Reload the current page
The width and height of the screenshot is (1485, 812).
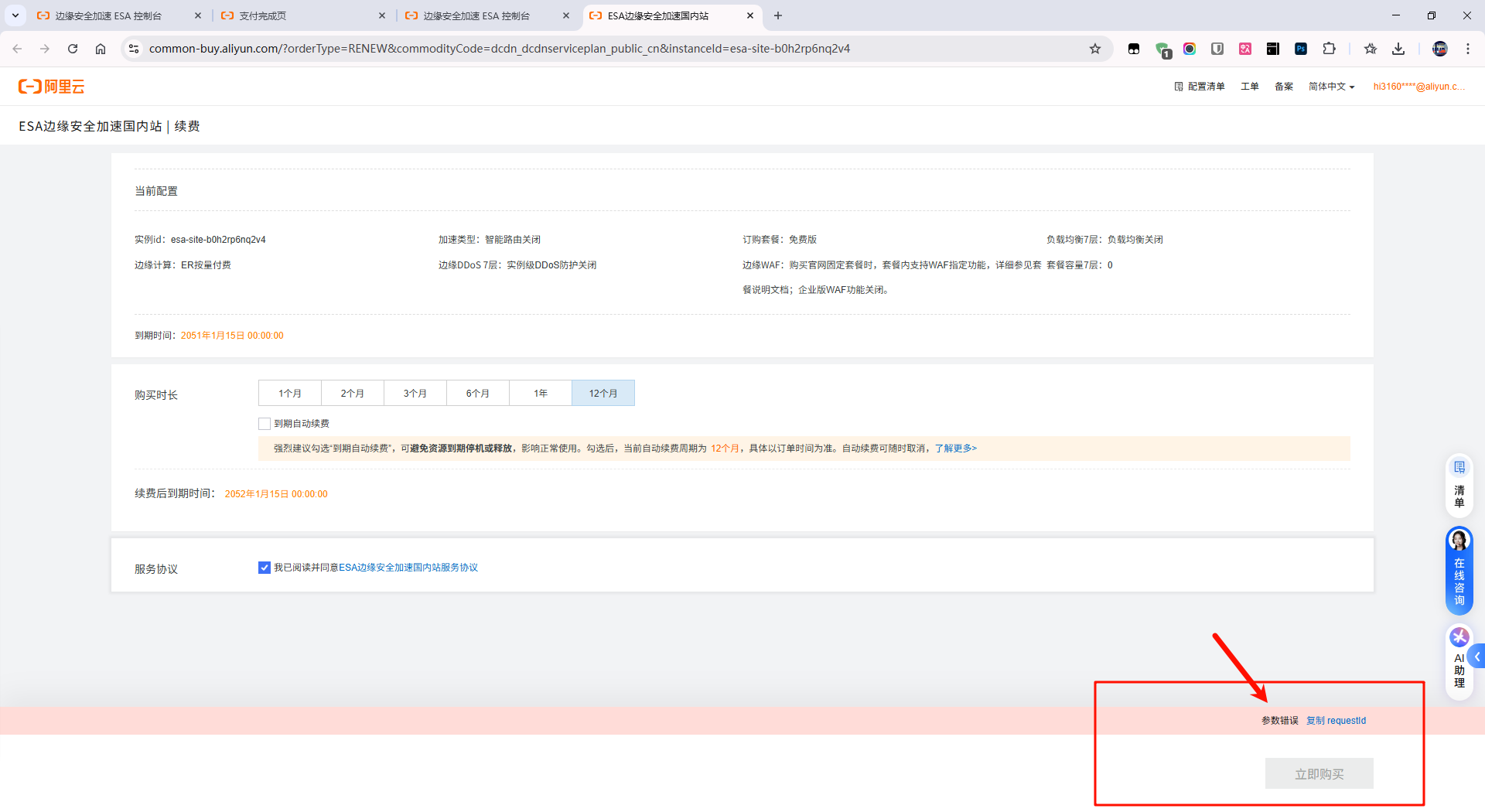pos(73,49)
